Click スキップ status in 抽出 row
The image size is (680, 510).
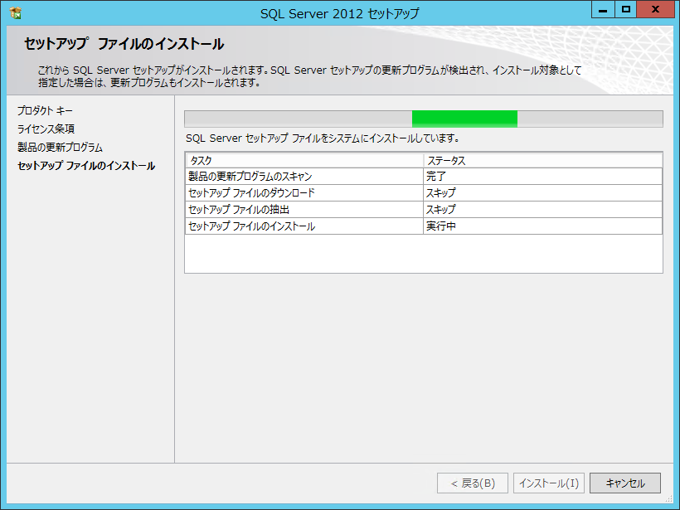pos(543,209)
